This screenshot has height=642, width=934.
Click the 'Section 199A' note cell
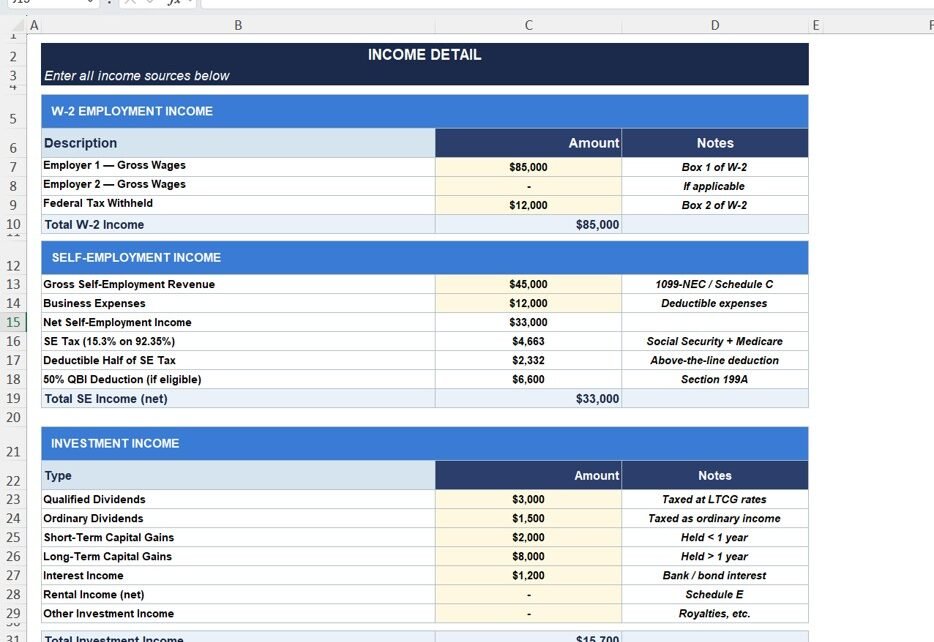coord(714,379)
